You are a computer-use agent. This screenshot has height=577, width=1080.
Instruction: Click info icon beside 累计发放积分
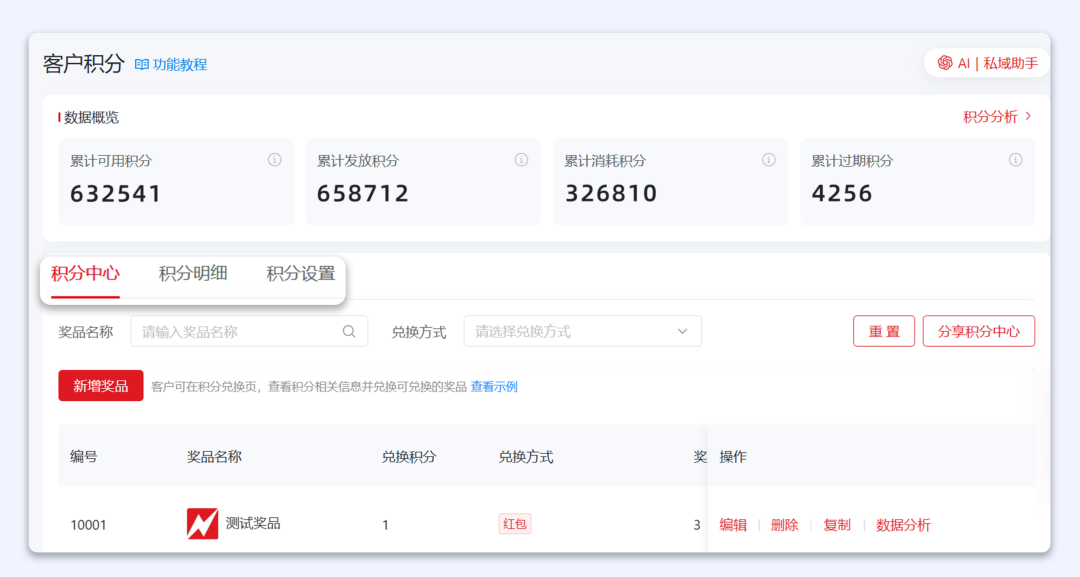[521, 160]
